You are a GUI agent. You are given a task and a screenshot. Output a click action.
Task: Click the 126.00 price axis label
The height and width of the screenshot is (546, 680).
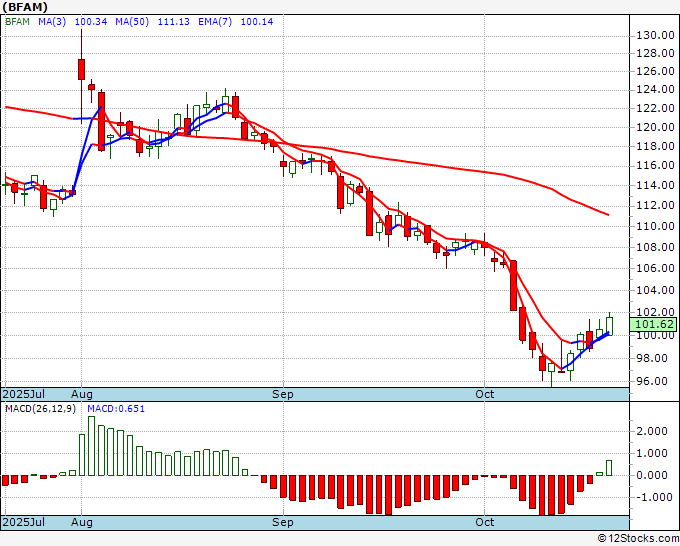[655, 71]
